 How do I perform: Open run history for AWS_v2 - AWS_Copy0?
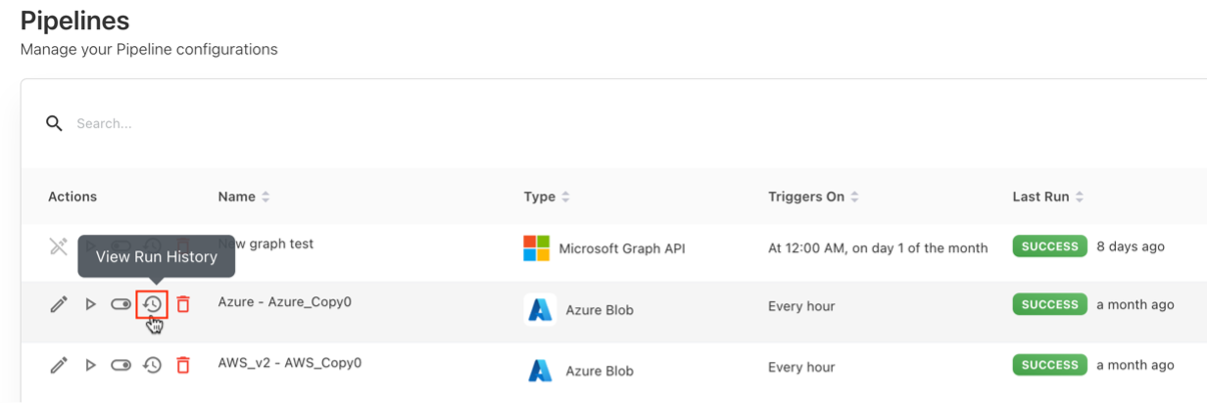[x=152, y=365]
